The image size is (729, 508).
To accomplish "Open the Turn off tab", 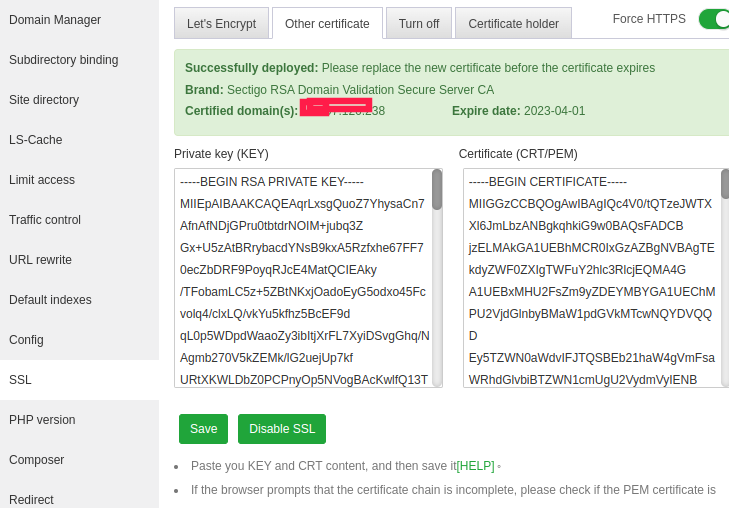I will [419, 23].
